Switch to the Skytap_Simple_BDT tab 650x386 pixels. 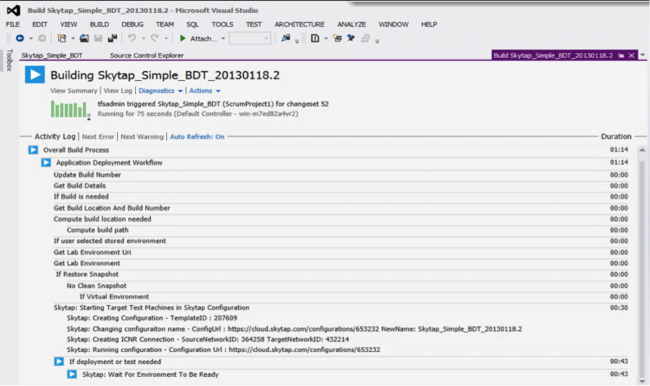(52, 55)
